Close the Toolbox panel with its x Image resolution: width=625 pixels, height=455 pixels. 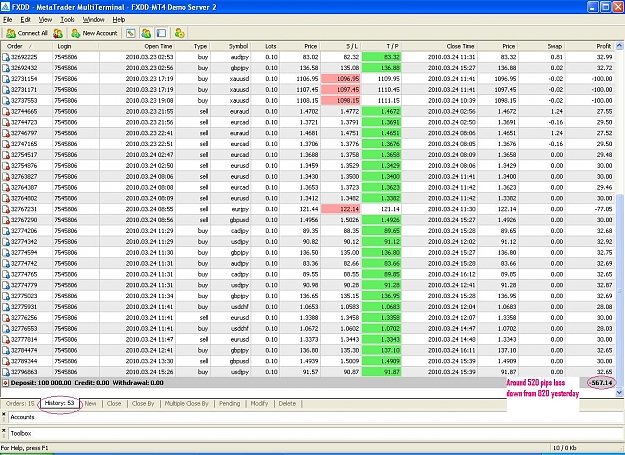[4, 431]
